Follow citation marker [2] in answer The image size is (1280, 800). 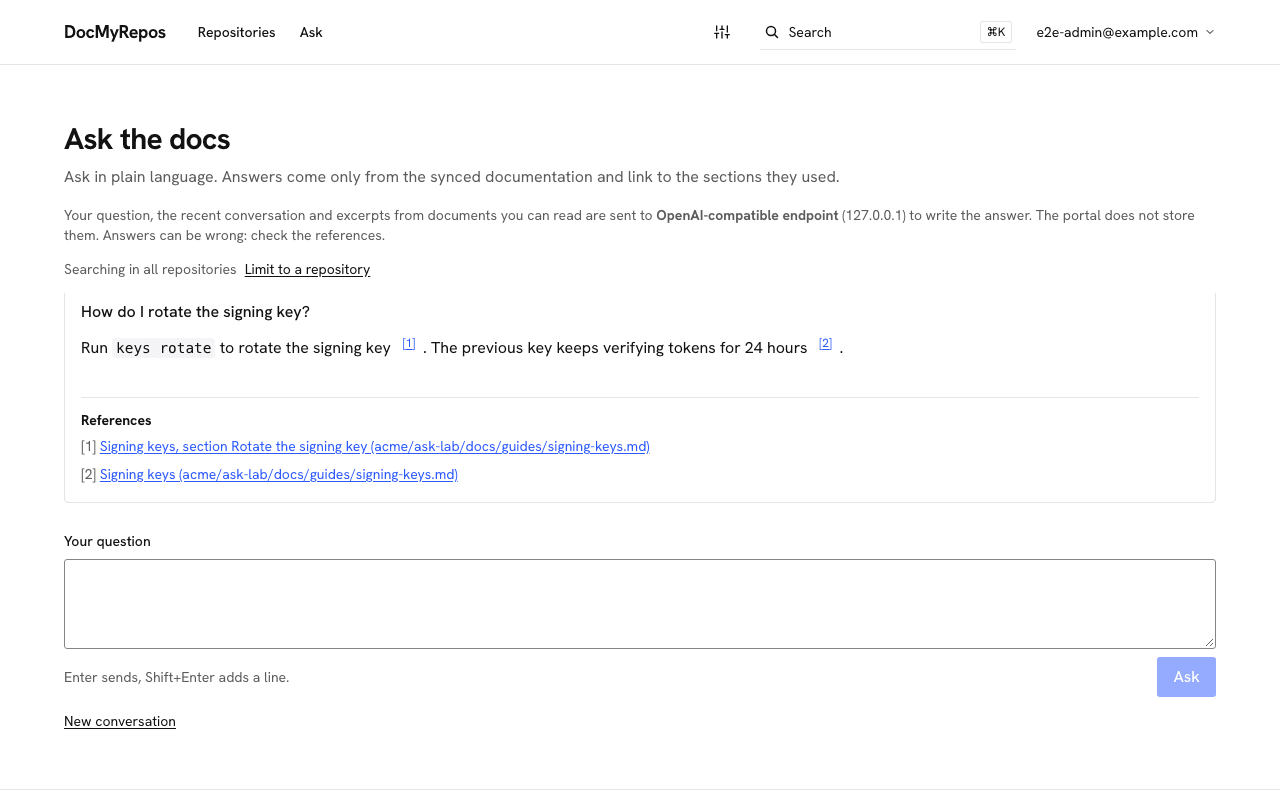pos(825,343)
